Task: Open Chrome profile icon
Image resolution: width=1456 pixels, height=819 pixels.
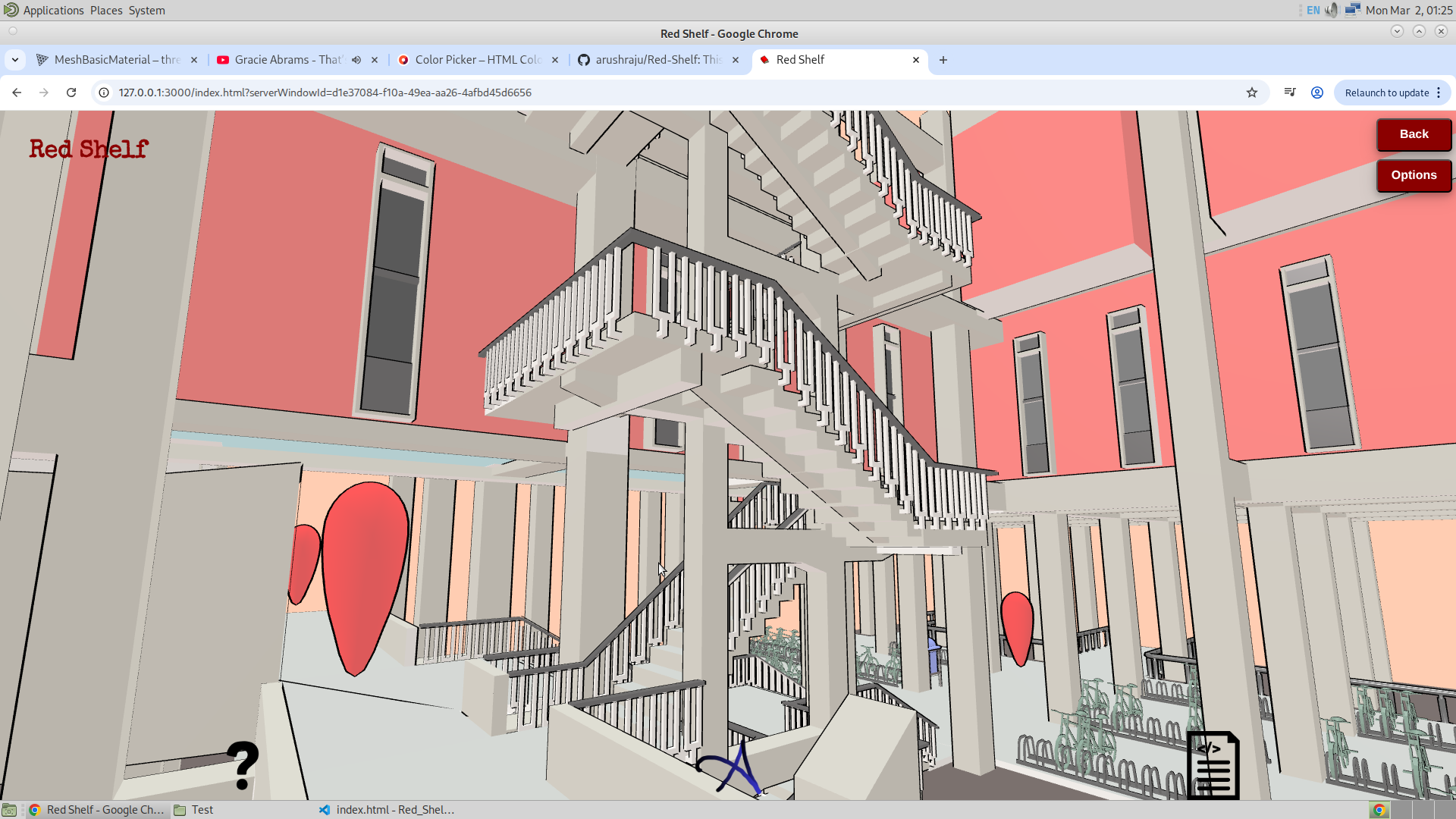Action: pos(1317,93)
